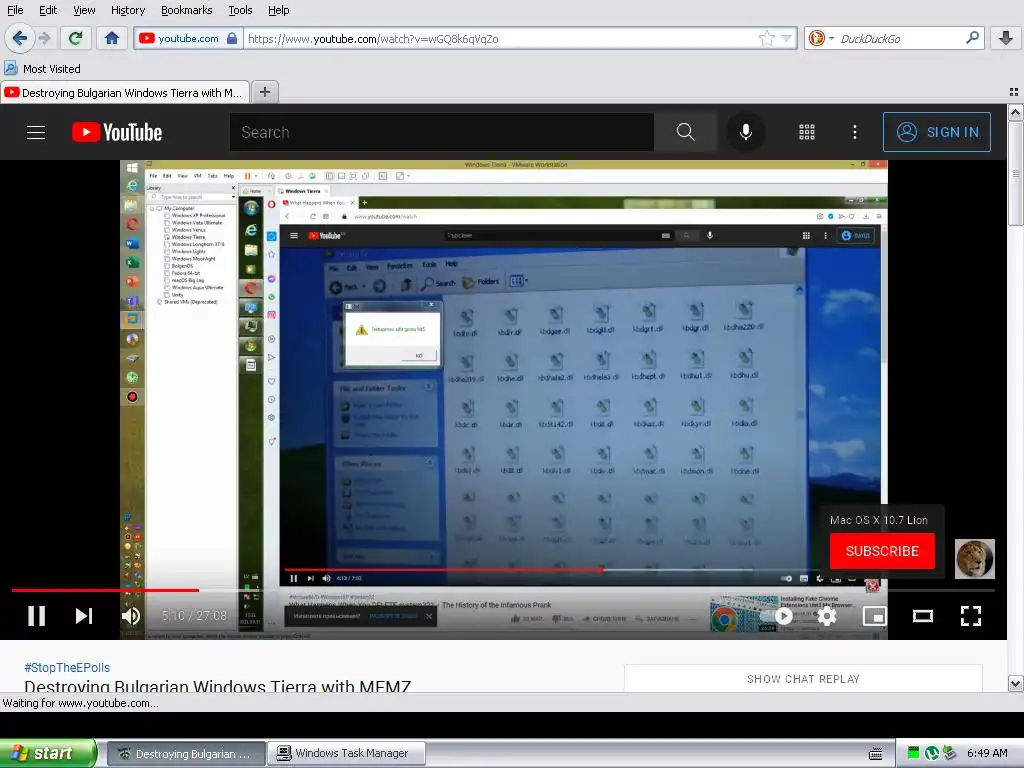Click the tab groups icon right of the tab strip

pyautogui.click(x=1014, y=92)
